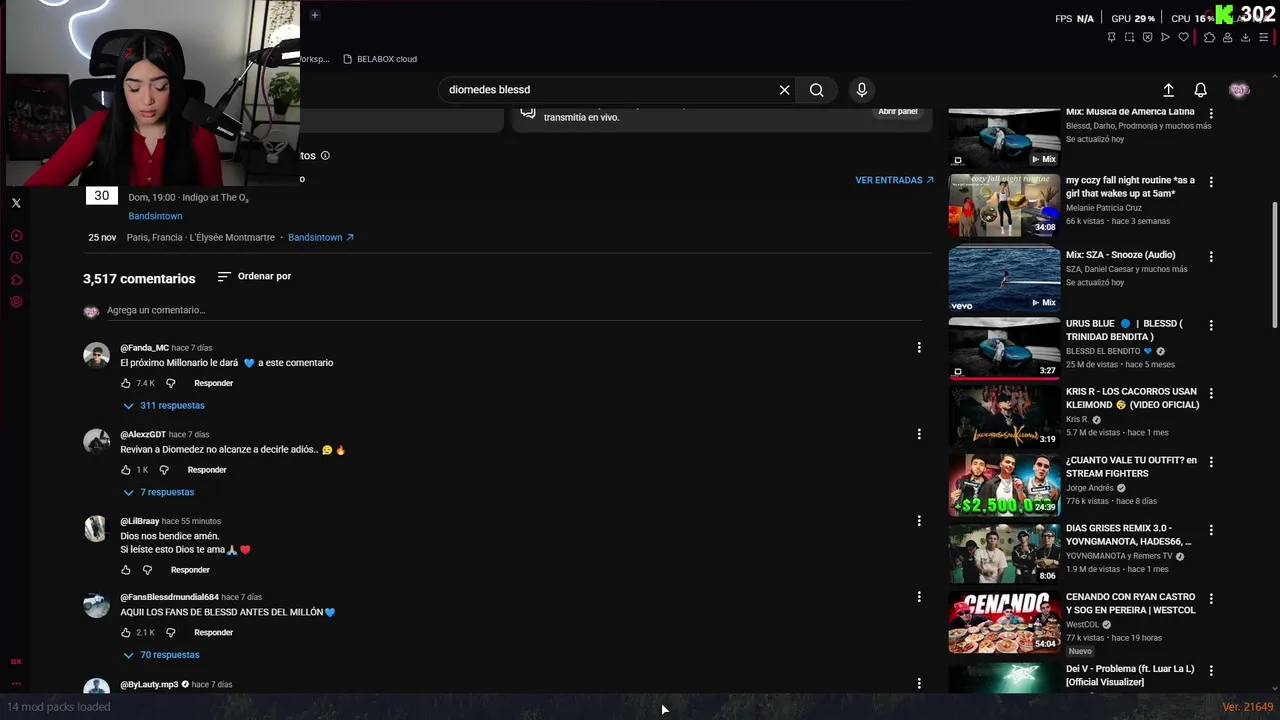The height and width of the screenshot is (720, 1280).
Task: Open my cozy fall night routine thumbnail
Action: pos(1004,205)
